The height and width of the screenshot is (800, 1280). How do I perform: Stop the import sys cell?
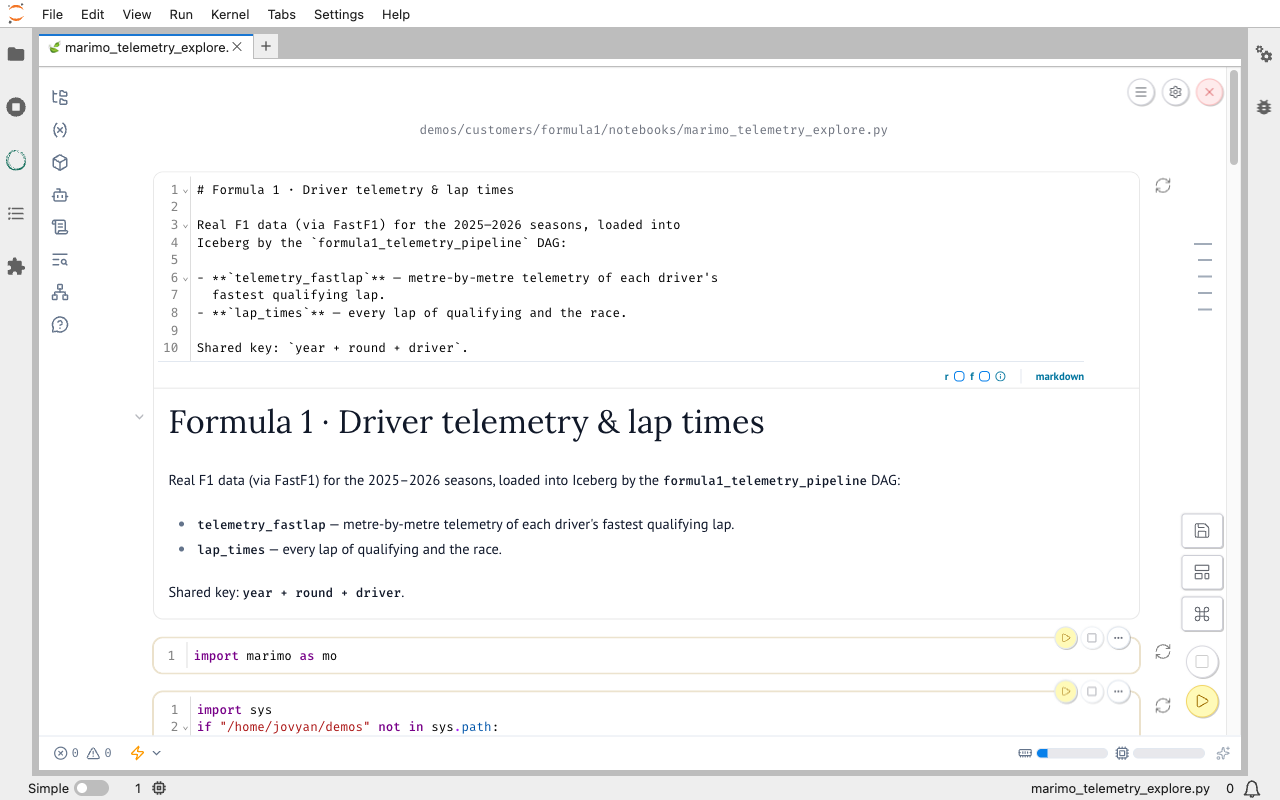pos(1092,691)
